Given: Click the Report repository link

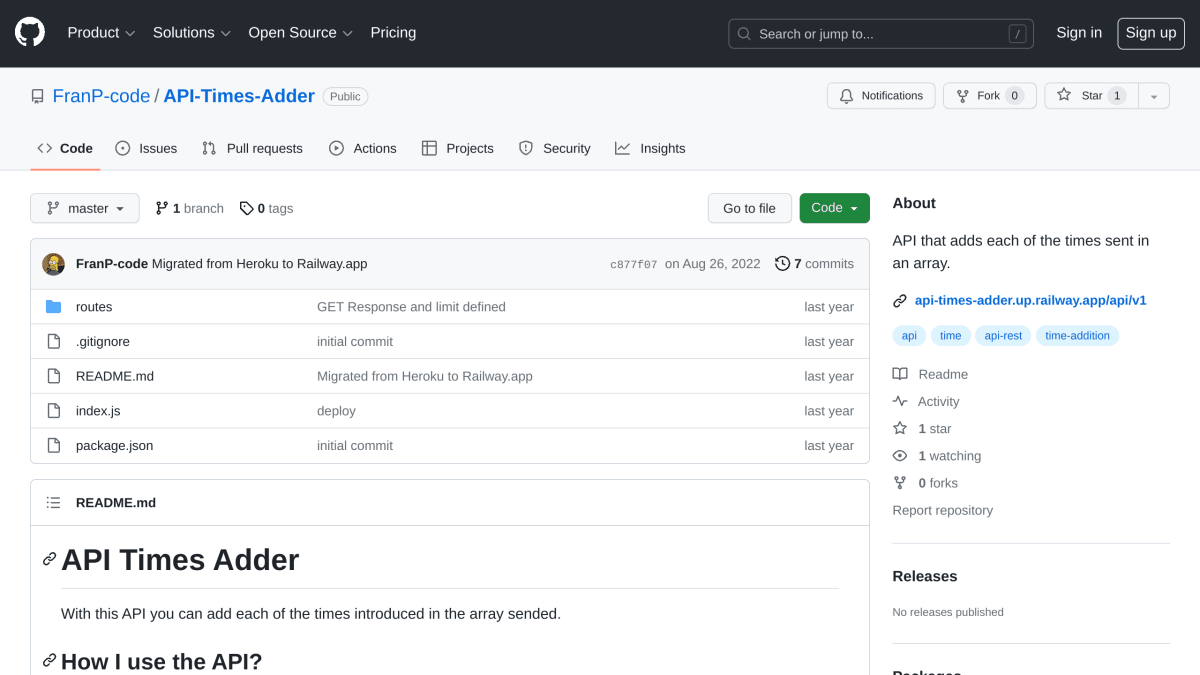Looking at the screenshot, I should (943, 510).
